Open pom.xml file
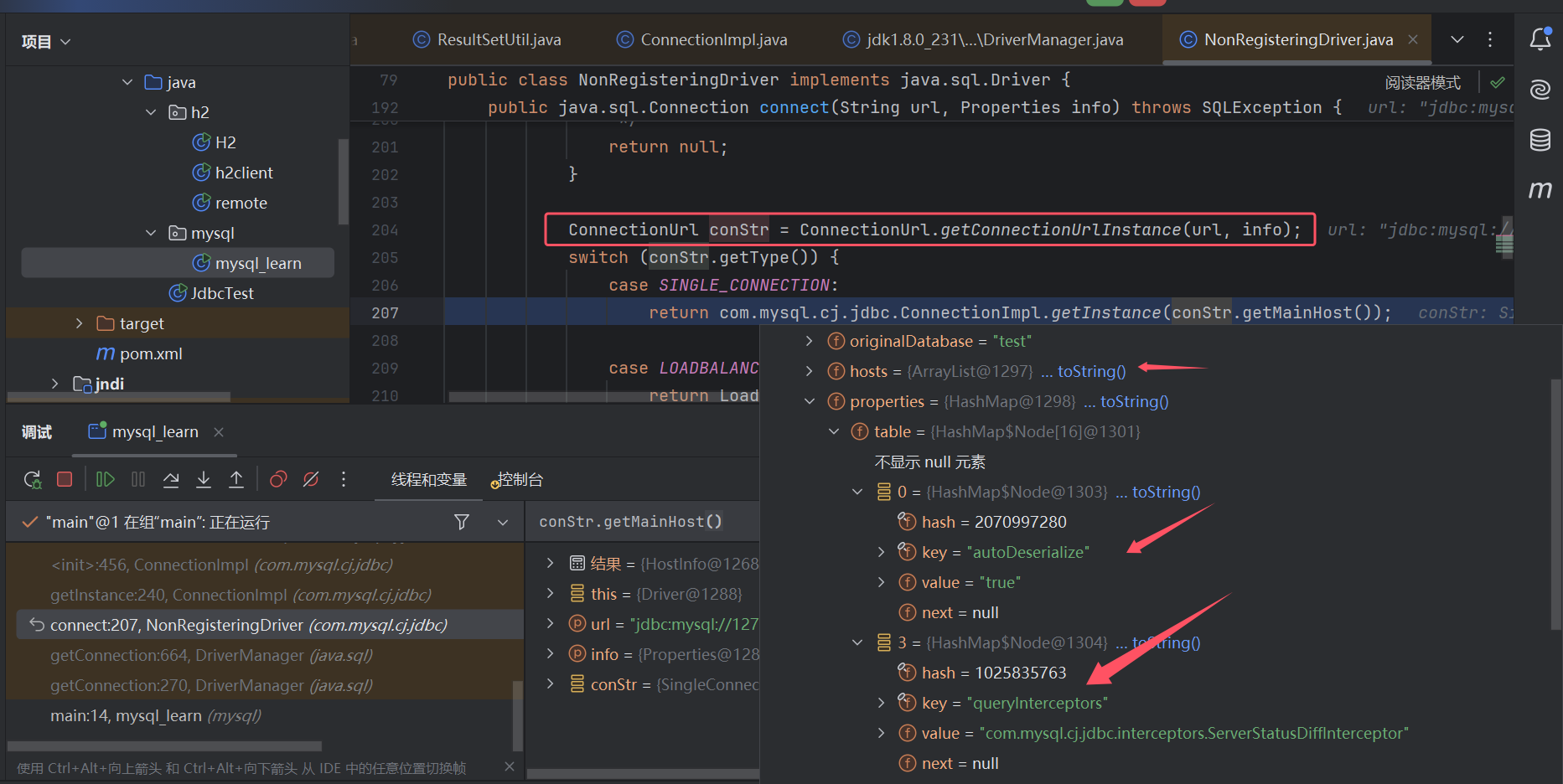Viewport: 1563px width, 784px height. coord(139,353)
